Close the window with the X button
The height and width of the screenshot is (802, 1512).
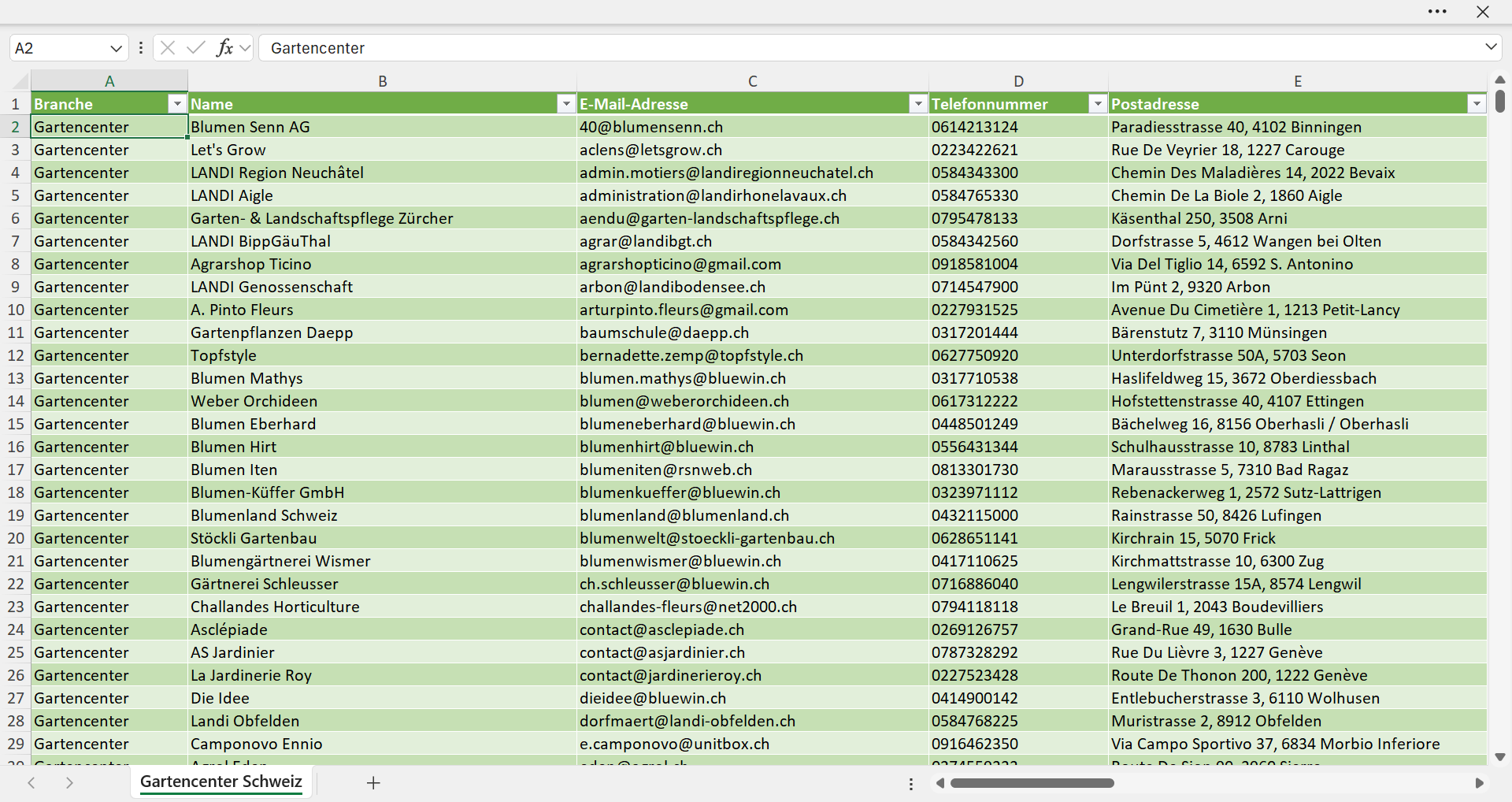[x=1483, y=12]
